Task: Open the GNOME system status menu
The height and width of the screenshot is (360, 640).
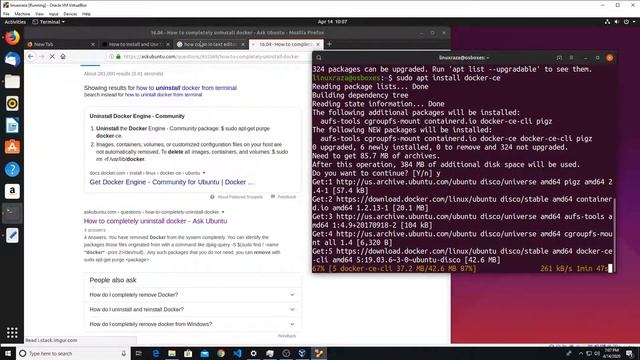Action: tap(621, 22)
